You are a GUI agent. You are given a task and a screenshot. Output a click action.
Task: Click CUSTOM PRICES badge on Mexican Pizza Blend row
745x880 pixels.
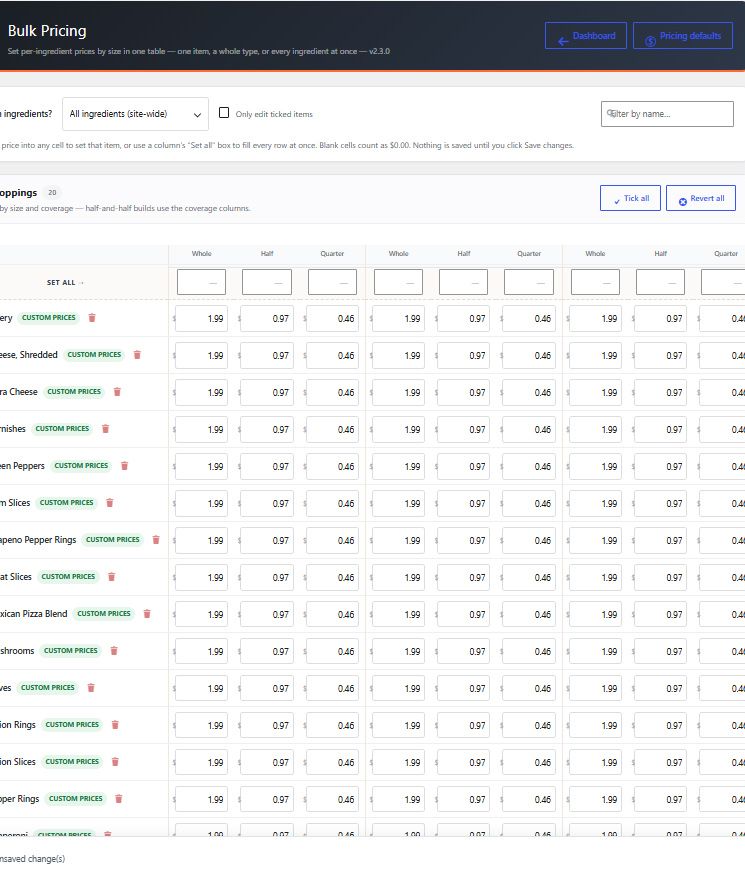[104, 614]
